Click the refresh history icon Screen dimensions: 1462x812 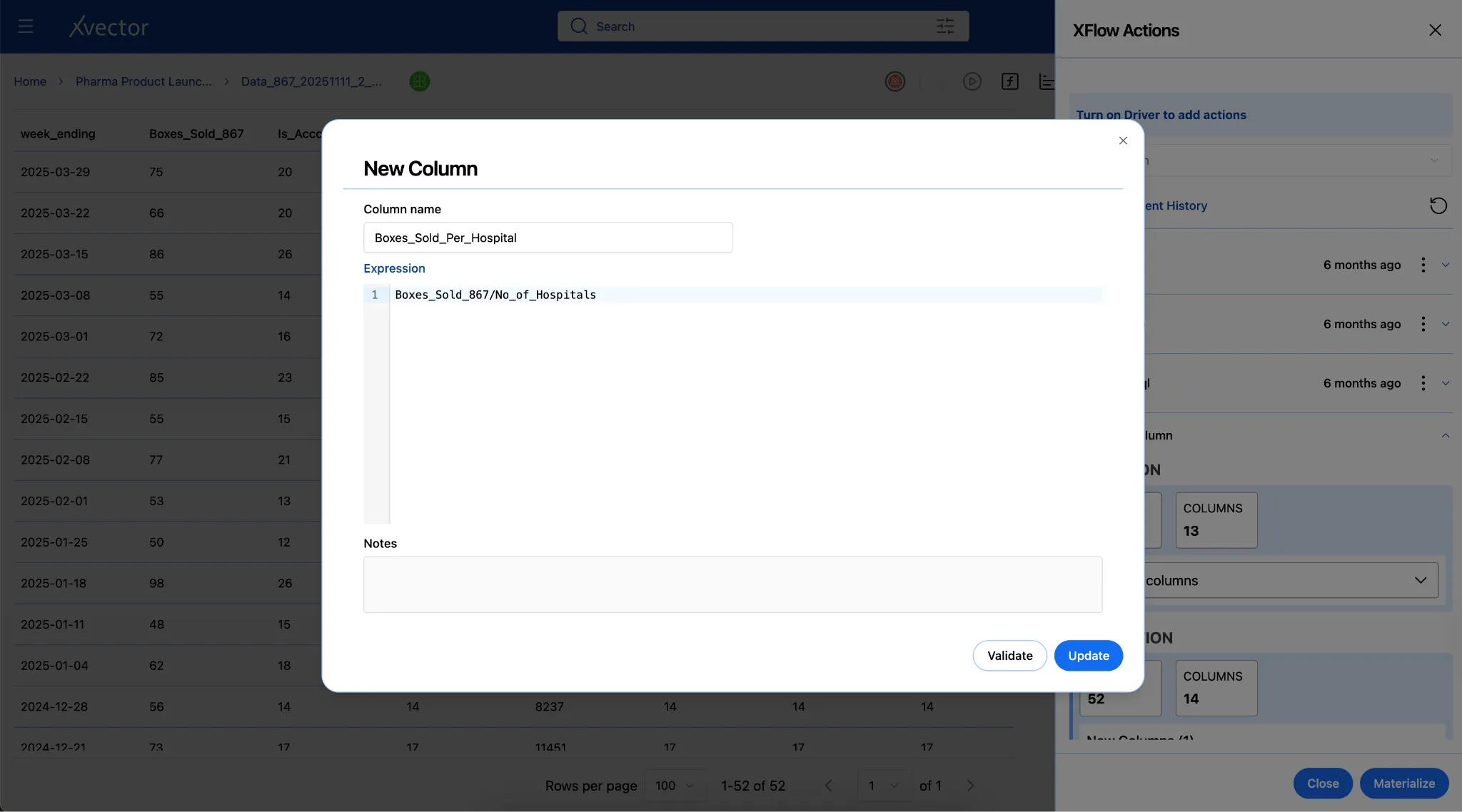pos(1438,205)
